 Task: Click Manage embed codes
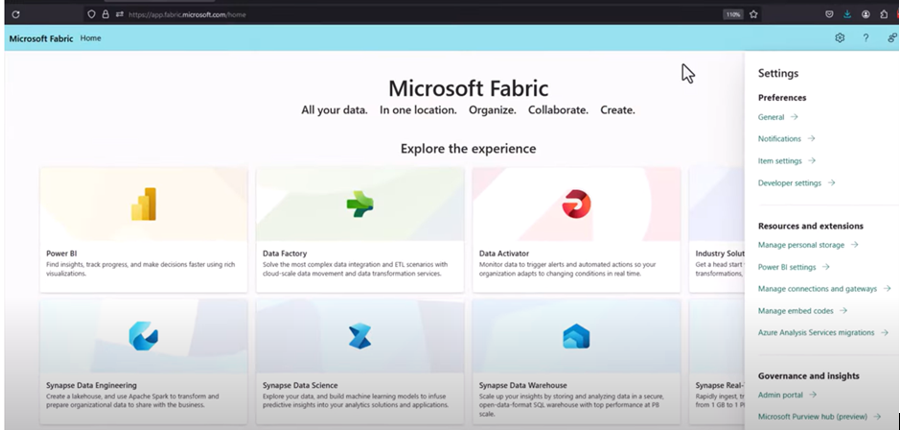coord(795,311)
